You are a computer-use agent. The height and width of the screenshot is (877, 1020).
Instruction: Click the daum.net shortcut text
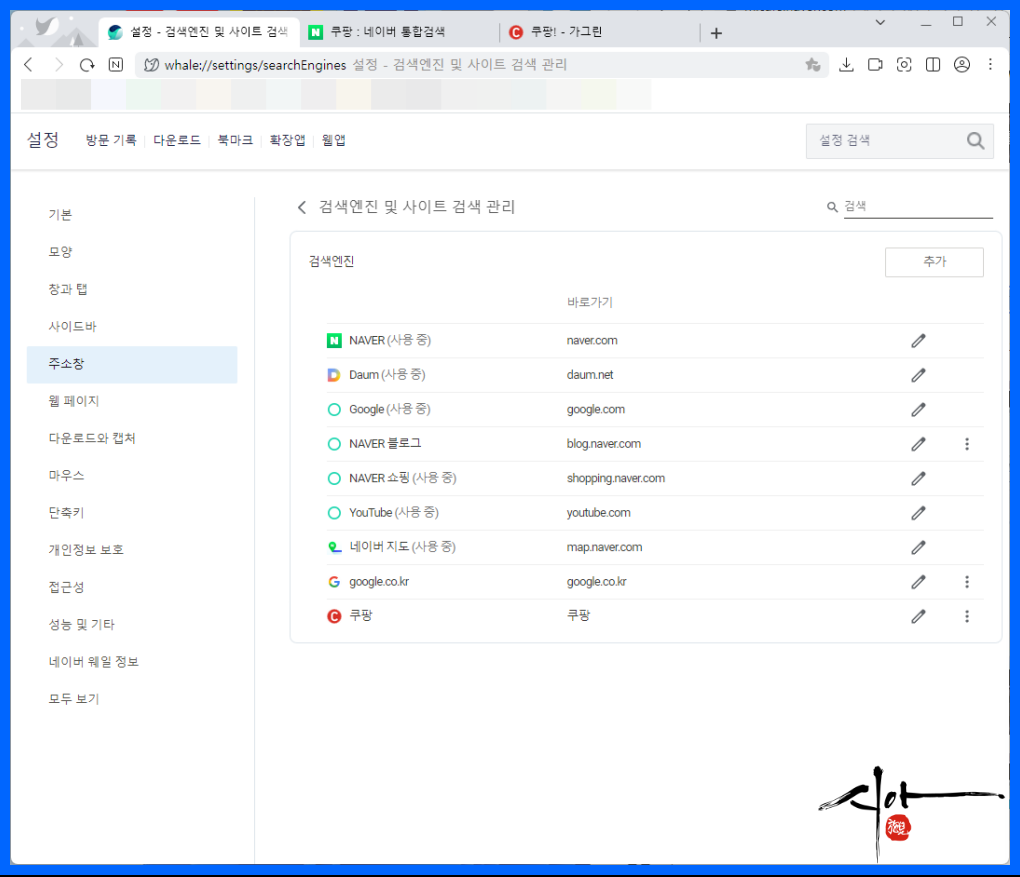tap(589, 375)
